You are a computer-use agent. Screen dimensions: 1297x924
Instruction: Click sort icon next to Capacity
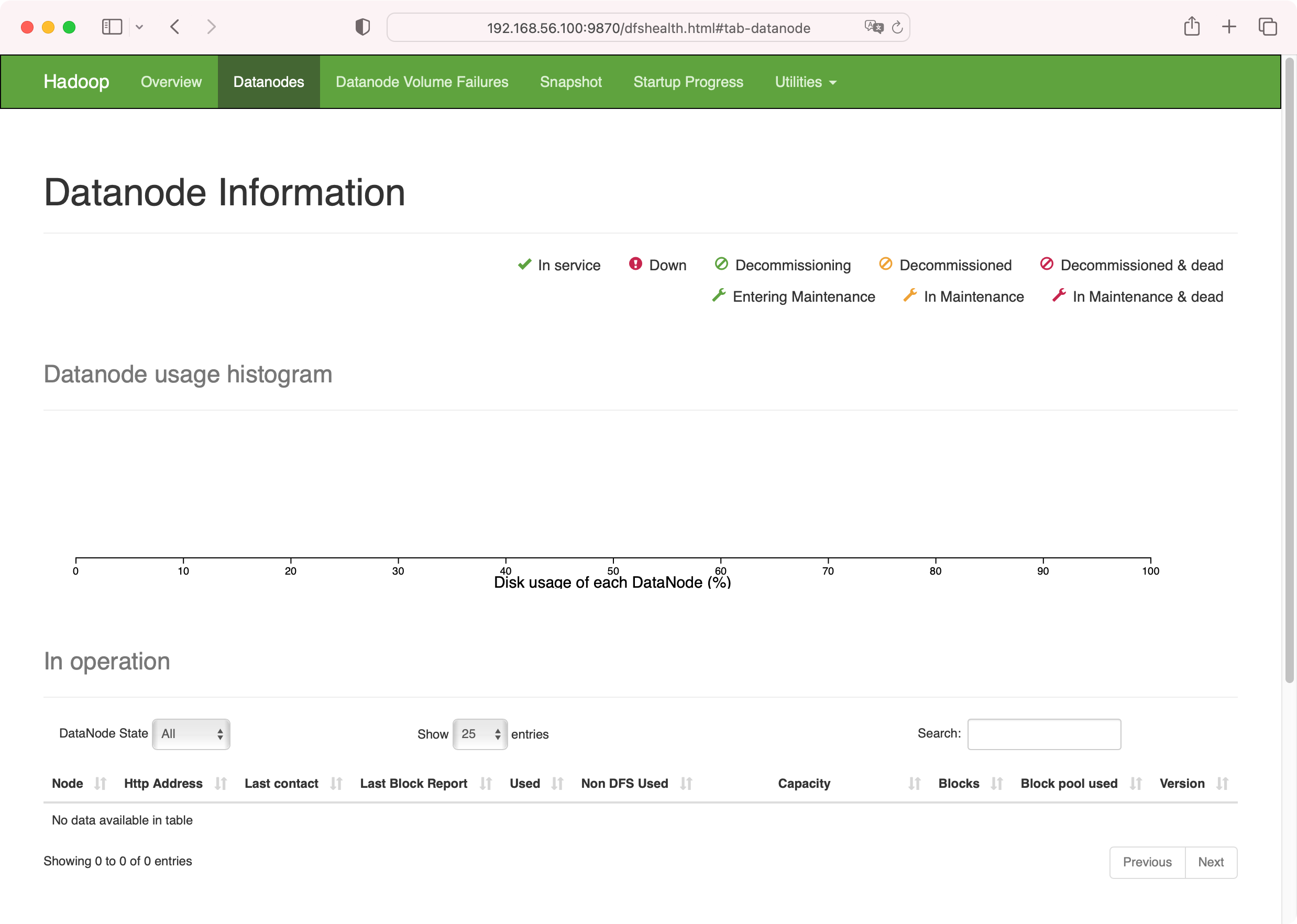(914, 784)
